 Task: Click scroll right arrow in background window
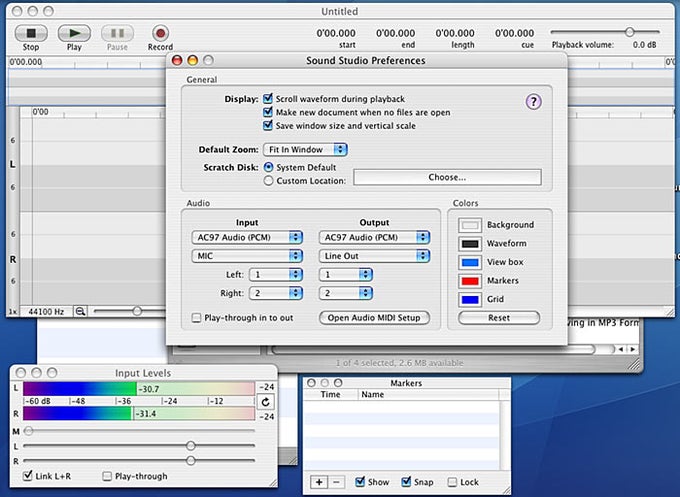[632, 349]
